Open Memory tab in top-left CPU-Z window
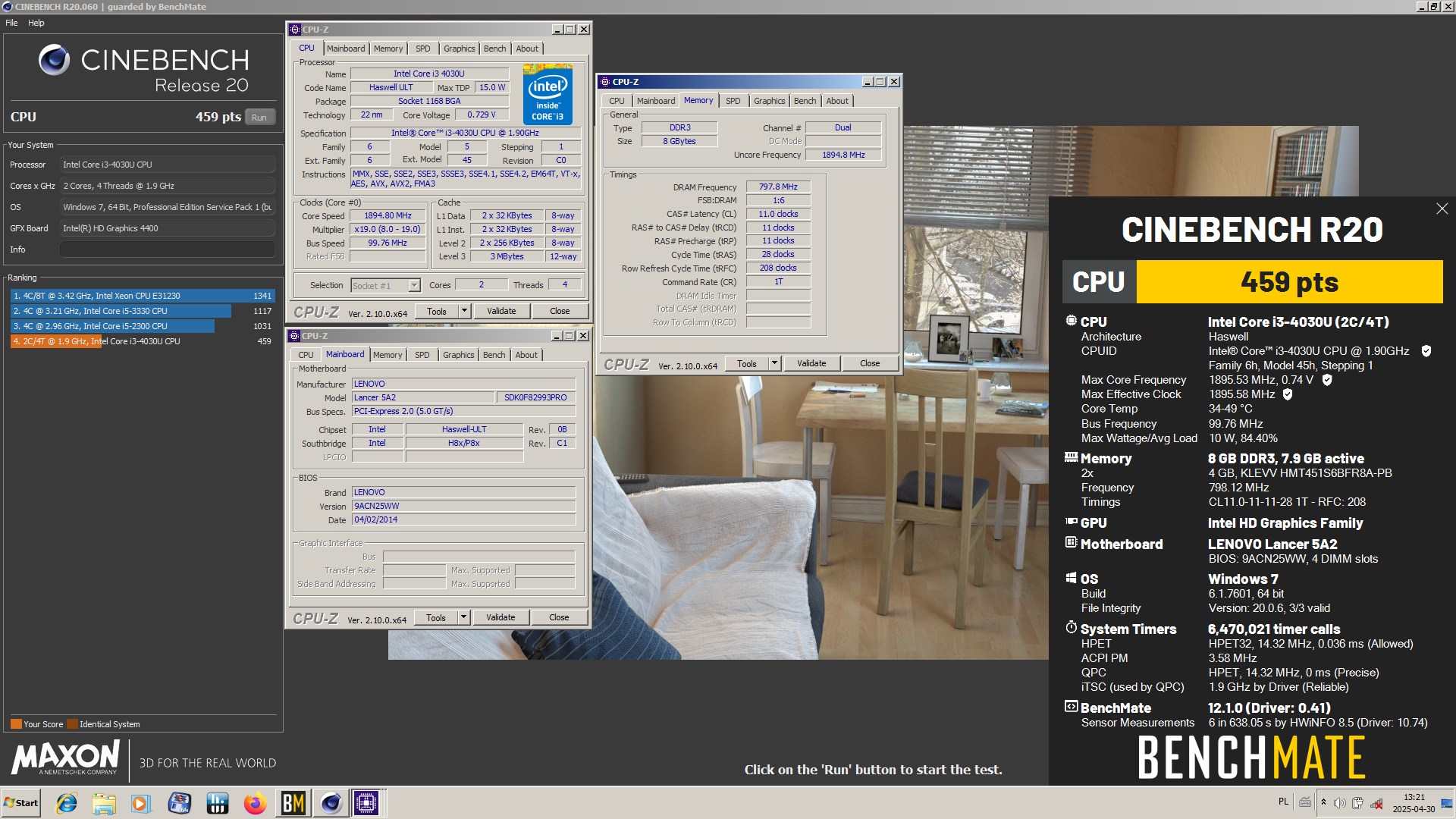1456x819 pixels. (388, 49)
